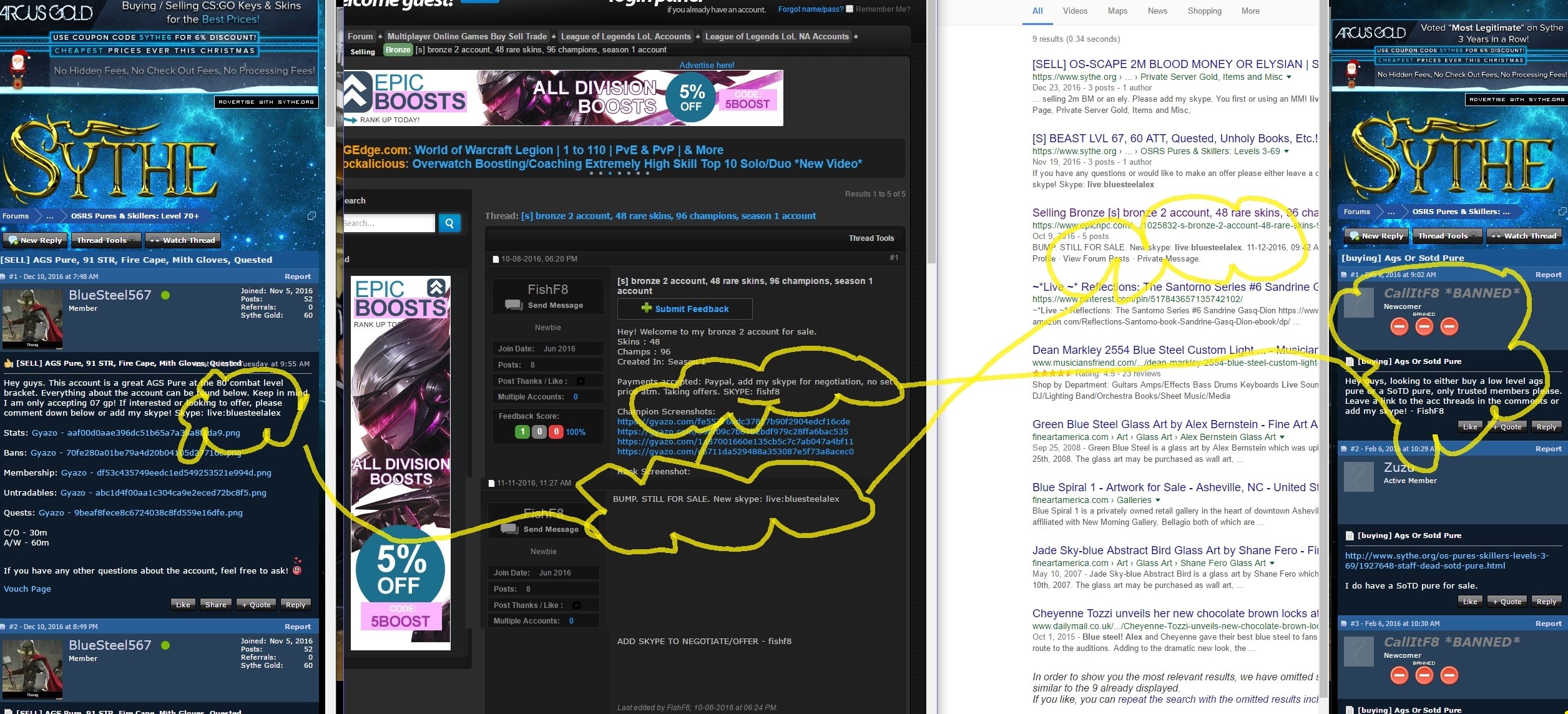This screenshot has height=714, width=1568.
Task: Open the 'Forgot name/pass?' link on EpicNPC
Action: [810, 9]
